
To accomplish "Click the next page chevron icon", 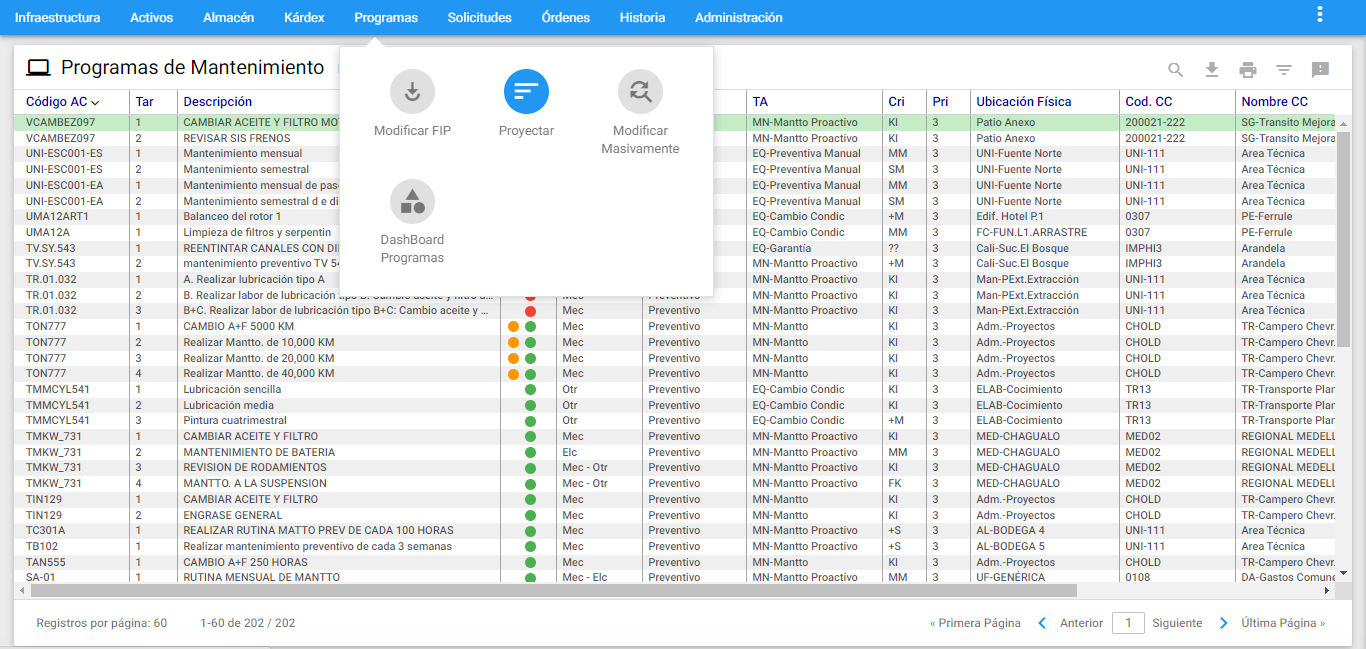I will [x=1224, y=623].
